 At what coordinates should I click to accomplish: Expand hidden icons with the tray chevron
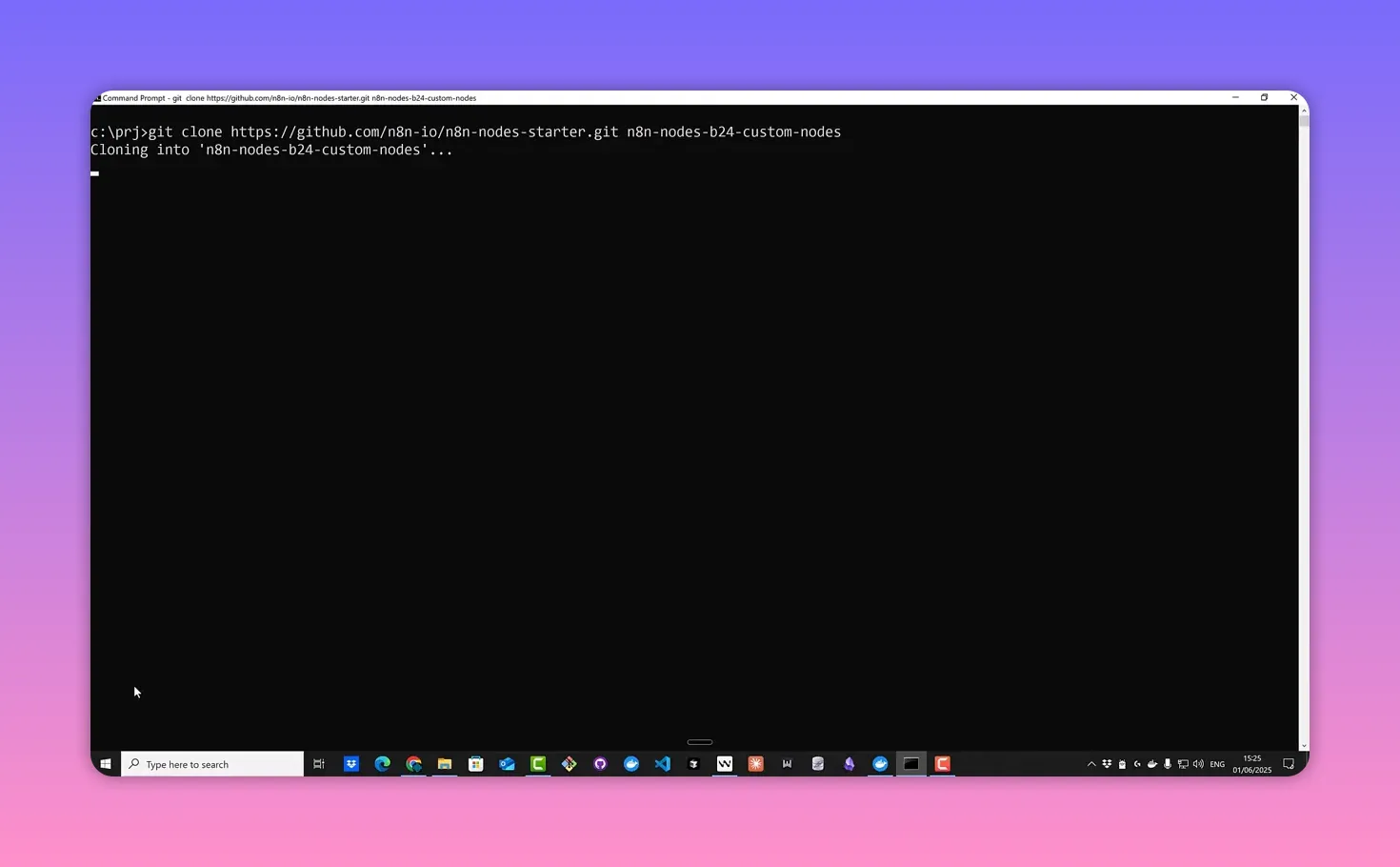[x=1091, y=763]
